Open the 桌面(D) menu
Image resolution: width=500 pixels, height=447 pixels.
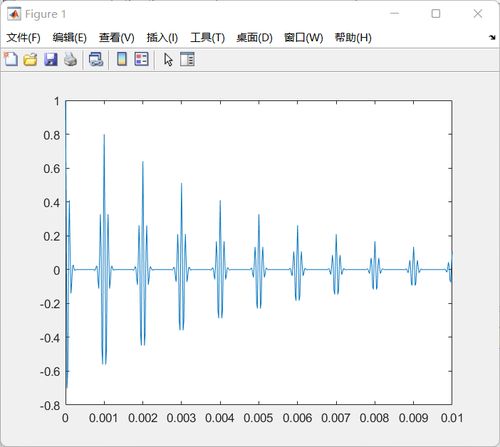click(x=255, y=38)
